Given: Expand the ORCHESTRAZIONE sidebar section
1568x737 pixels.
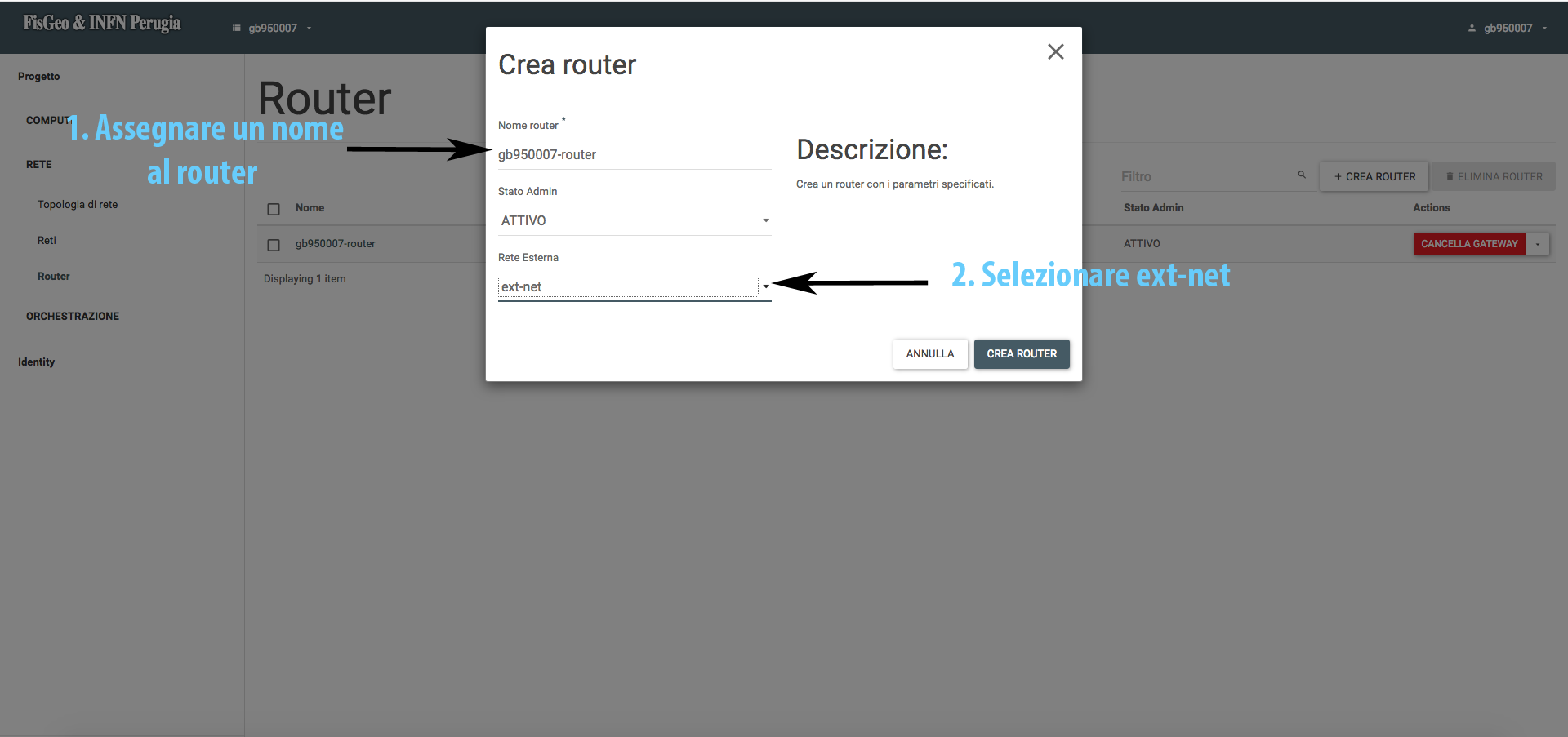Looking at the screenshot, I should (73, 316).
